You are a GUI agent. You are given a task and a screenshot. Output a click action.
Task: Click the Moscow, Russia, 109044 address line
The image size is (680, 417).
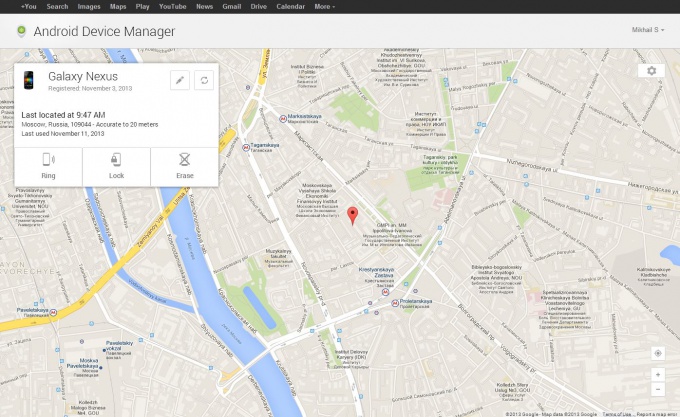click(90, 124)
